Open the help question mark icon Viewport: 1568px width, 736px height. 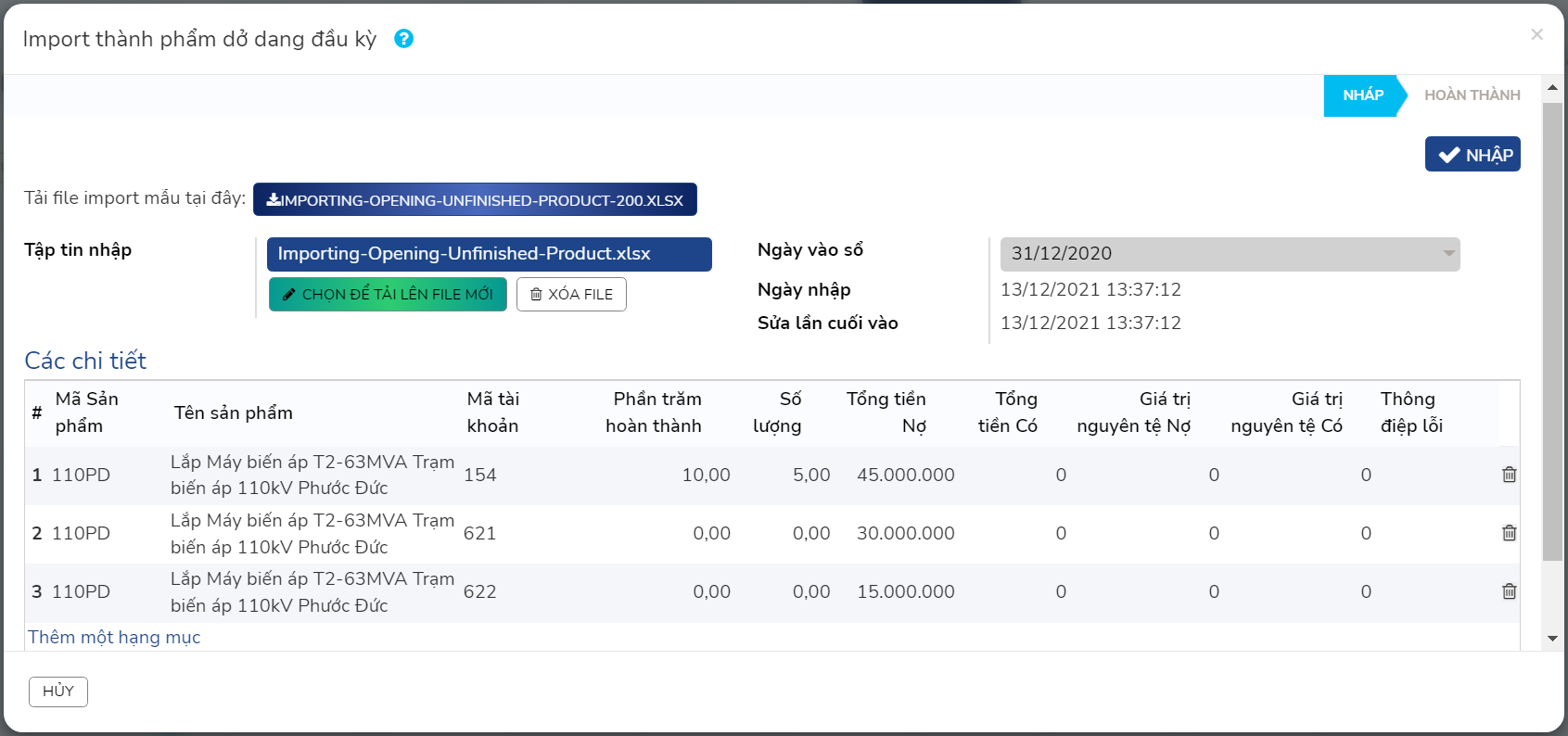click(x=403, y=39)
